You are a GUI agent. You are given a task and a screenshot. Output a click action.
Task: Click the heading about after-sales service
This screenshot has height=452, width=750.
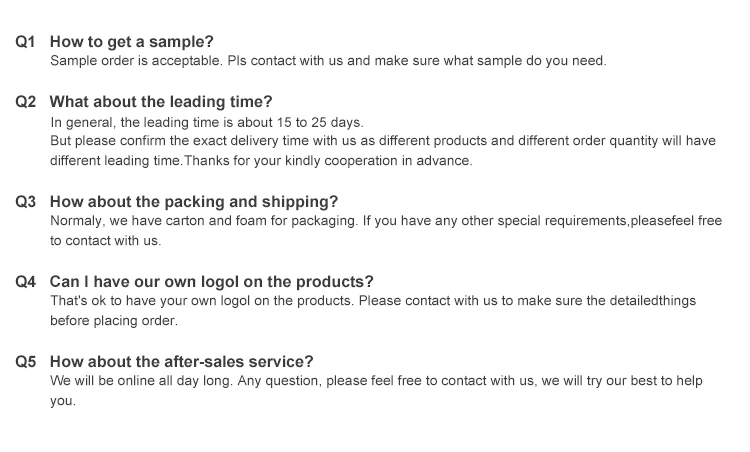tap(181, 362)
